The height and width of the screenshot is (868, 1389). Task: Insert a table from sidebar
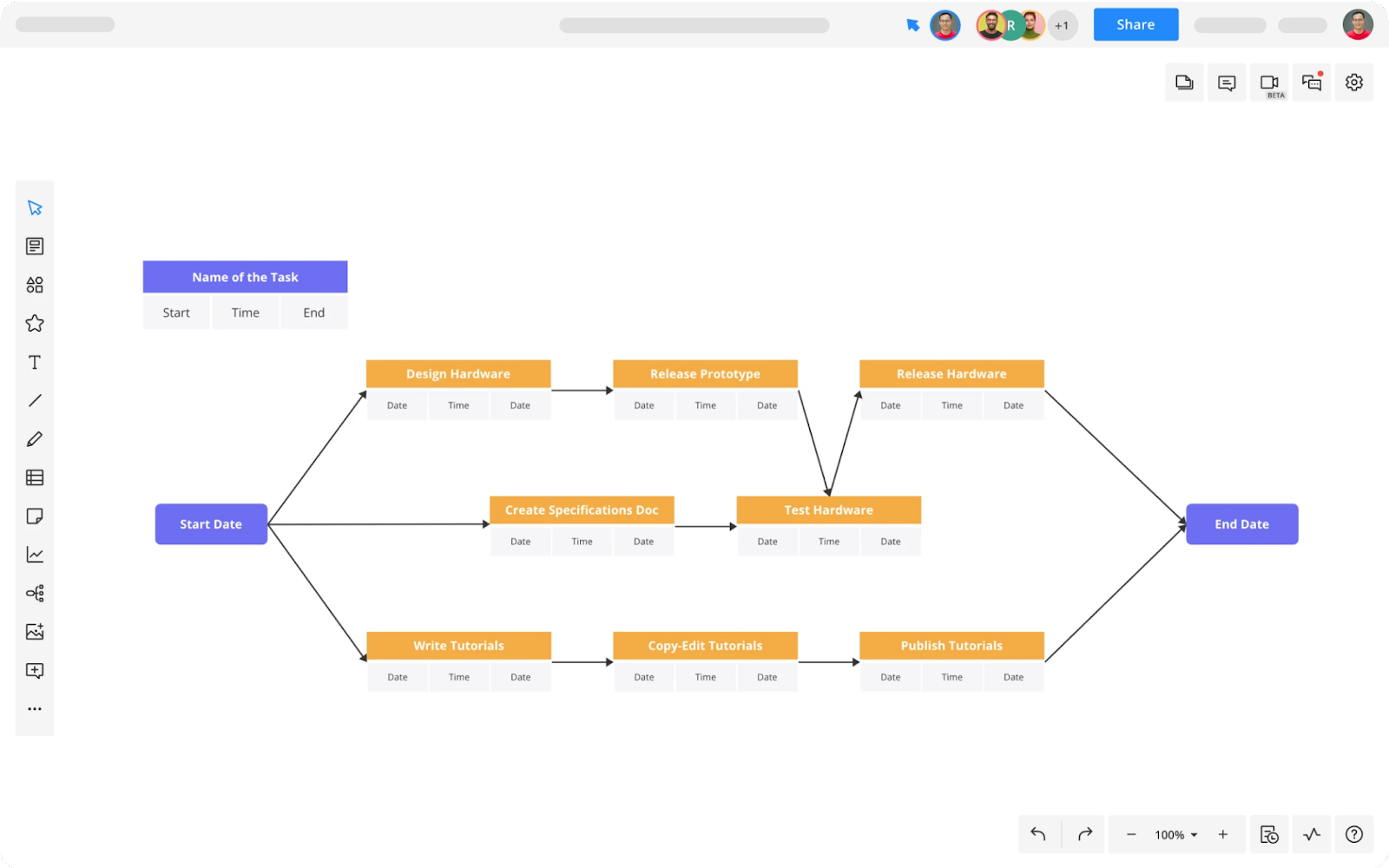coord(35,477)
